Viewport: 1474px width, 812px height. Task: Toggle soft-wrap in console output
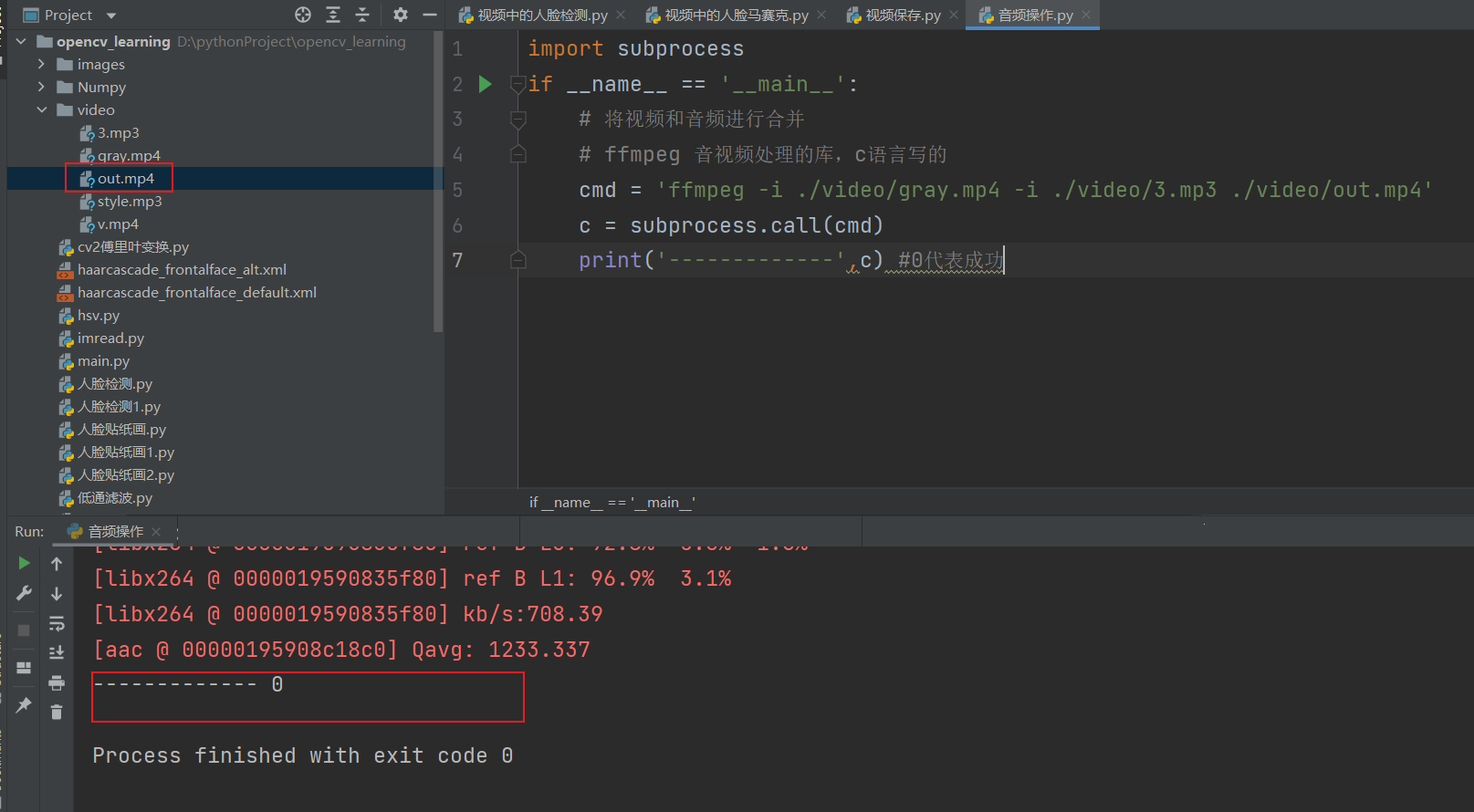[x=57, y=624]
